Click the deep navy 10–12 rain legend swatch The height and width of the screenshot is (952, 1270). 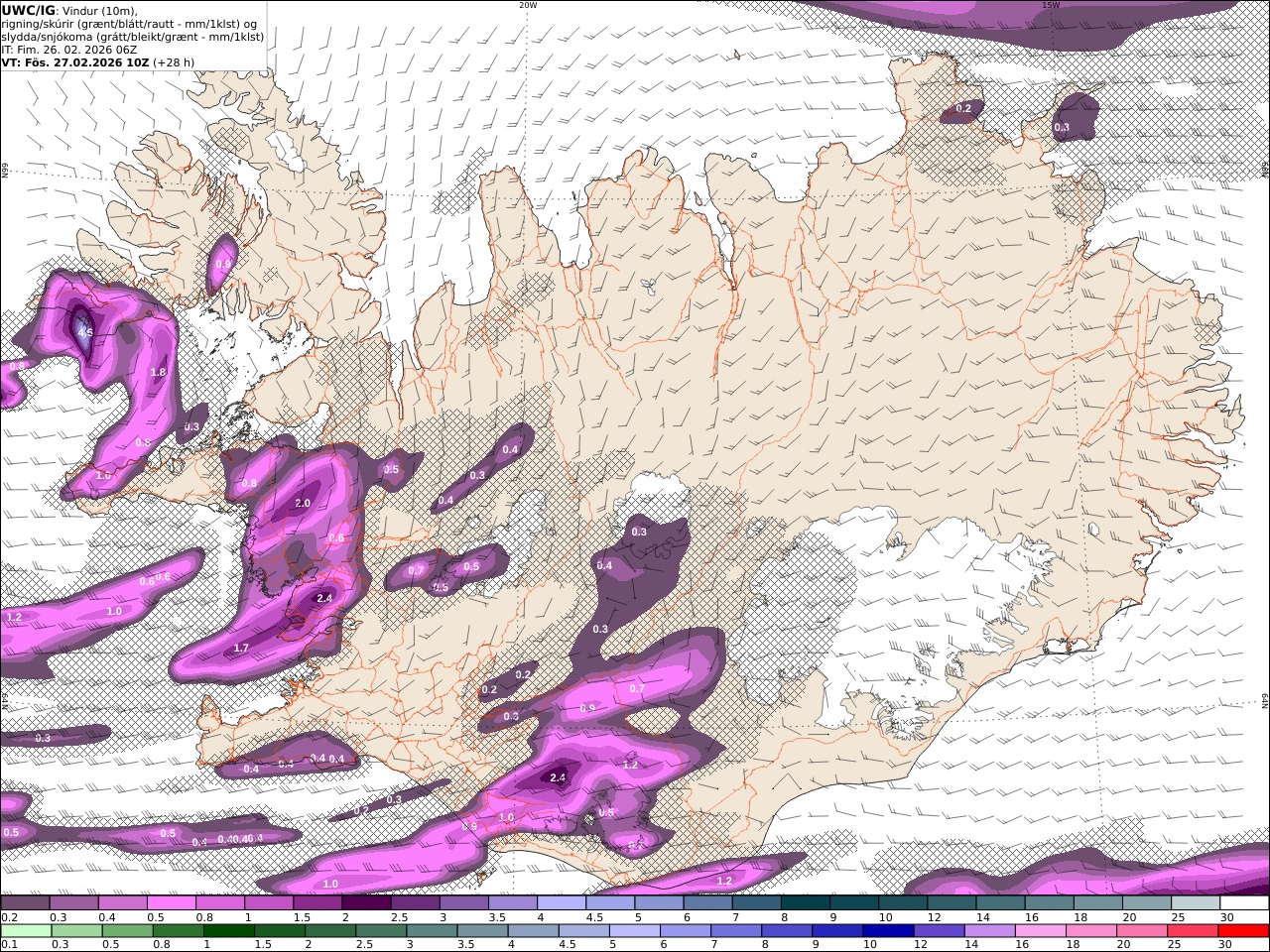tap(887, 931)
